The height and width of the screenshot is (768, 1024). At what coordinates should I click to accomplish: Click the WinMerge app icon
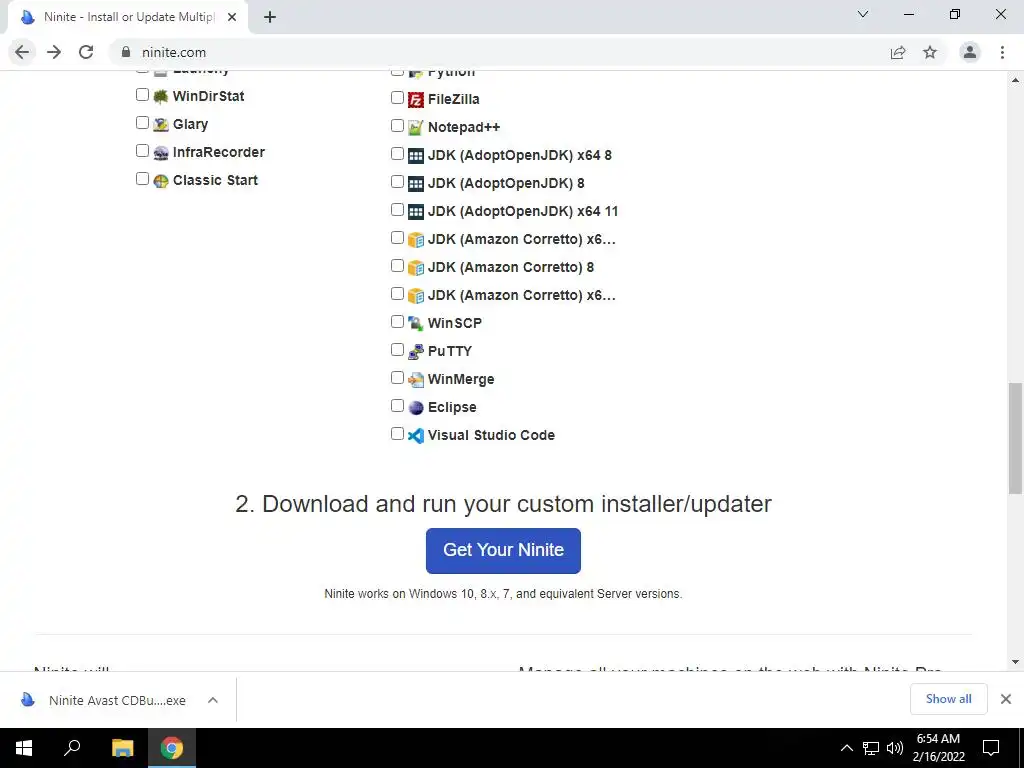pos(416,380)
